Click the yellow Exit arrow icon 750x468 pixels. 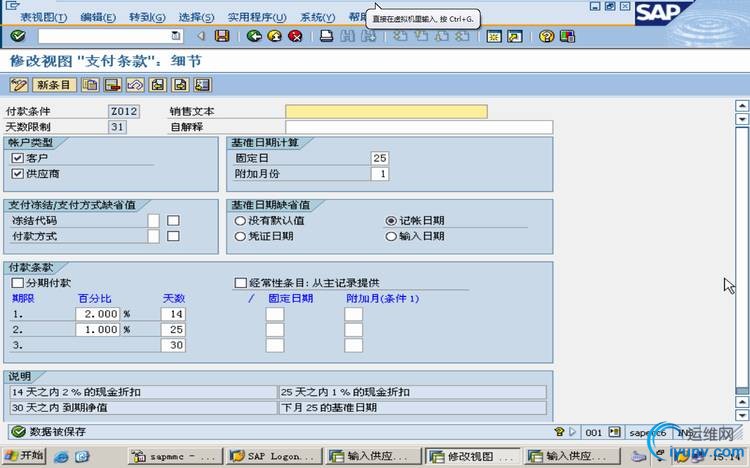(x=275, y=36)
